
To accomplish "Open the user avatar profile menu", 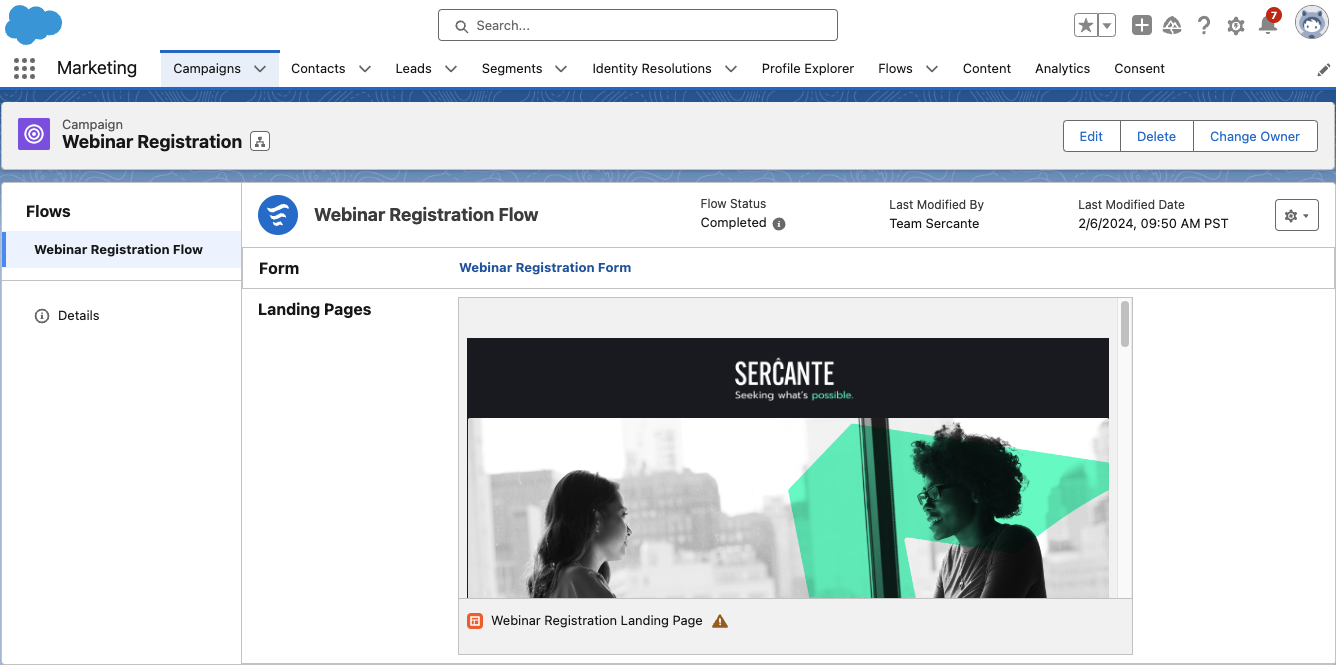I will tap(1312, 23).
